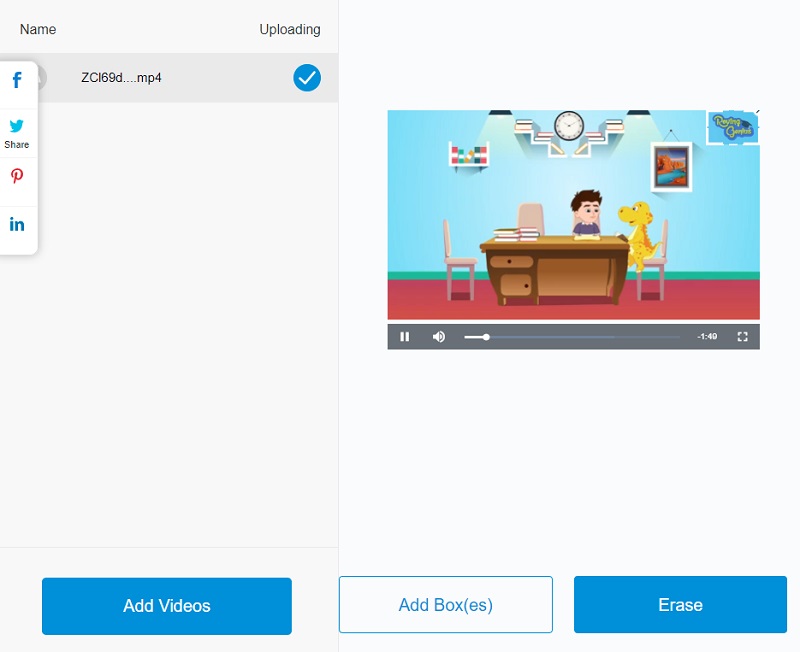Share the video on Twitter
The width and height of the screenshot is (800, 652).
pyautogui.click(x=17, y=127)
